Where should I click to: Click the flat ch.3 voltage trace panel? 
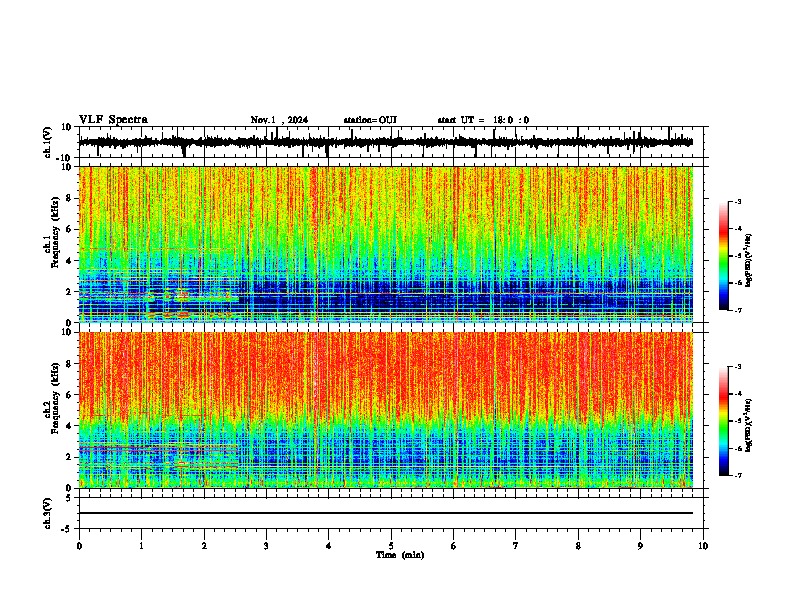[x=391, y=513]
